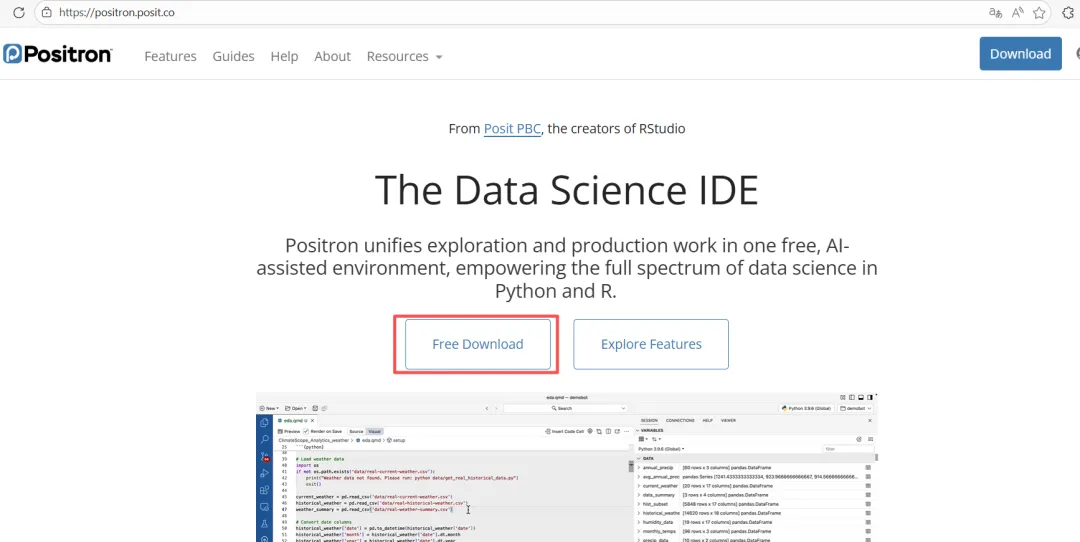Open the Positron IDE screenshot preview

tap(567, 467)
